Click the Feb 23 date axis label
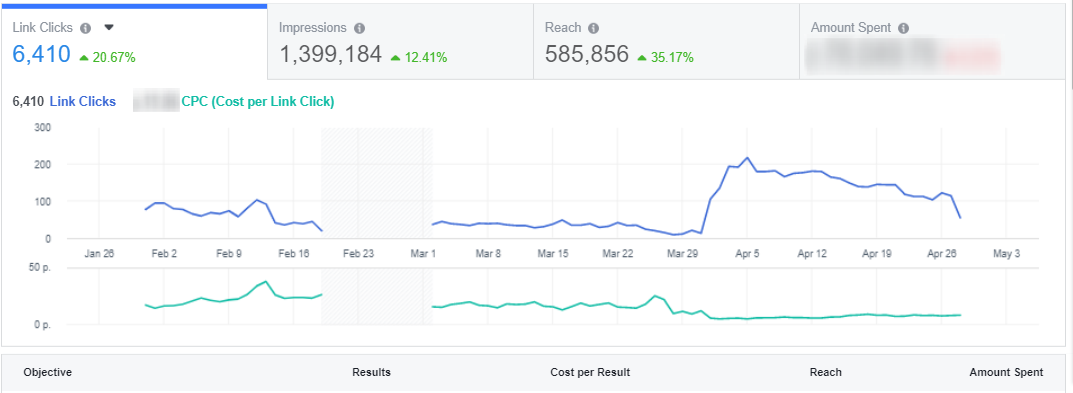Image resolution: width=1073 pixels, height=393 pixels. point(358,253)
